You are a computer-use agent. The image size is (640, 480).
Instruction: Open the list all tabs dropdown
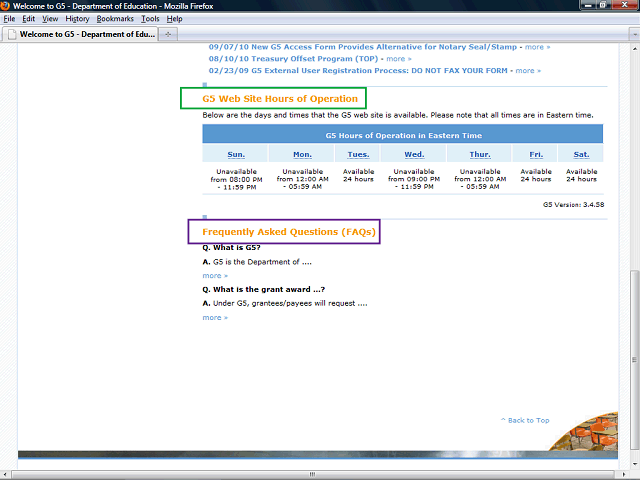[635, 35]
